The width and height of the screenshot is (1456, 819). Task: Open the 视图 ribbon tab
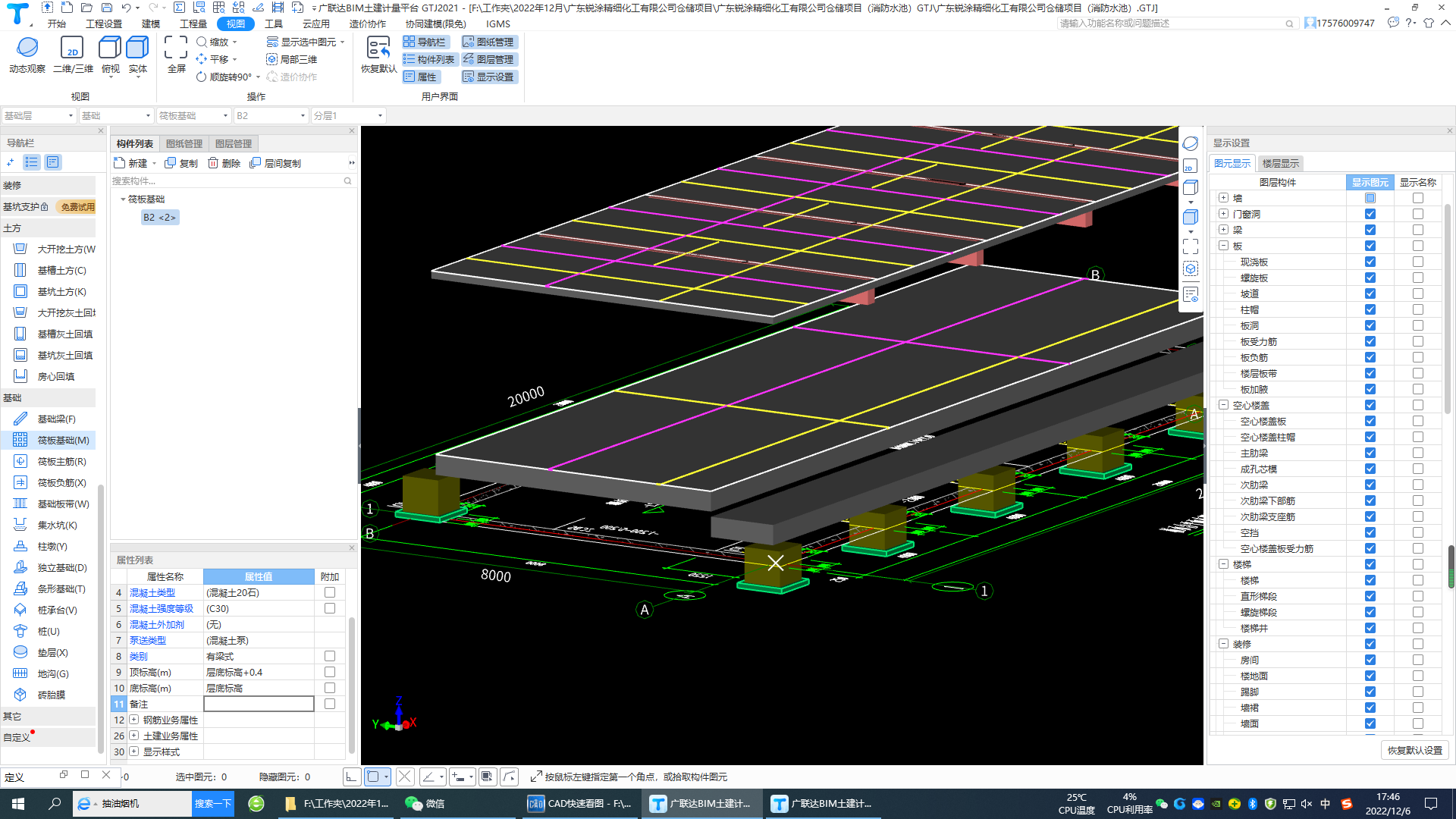(236, 24)
